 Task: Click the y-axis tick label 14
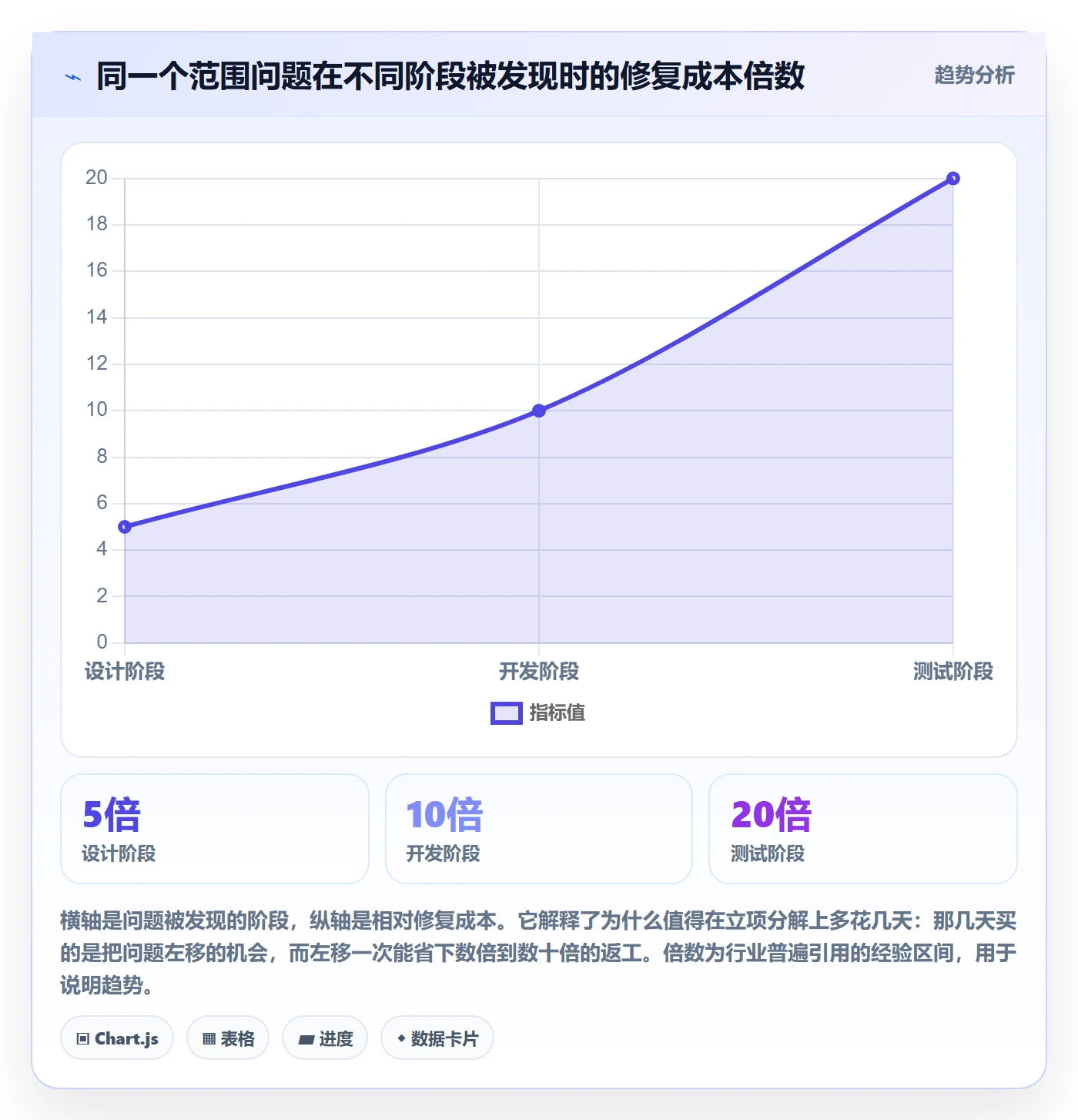click(x=97, y=317)
